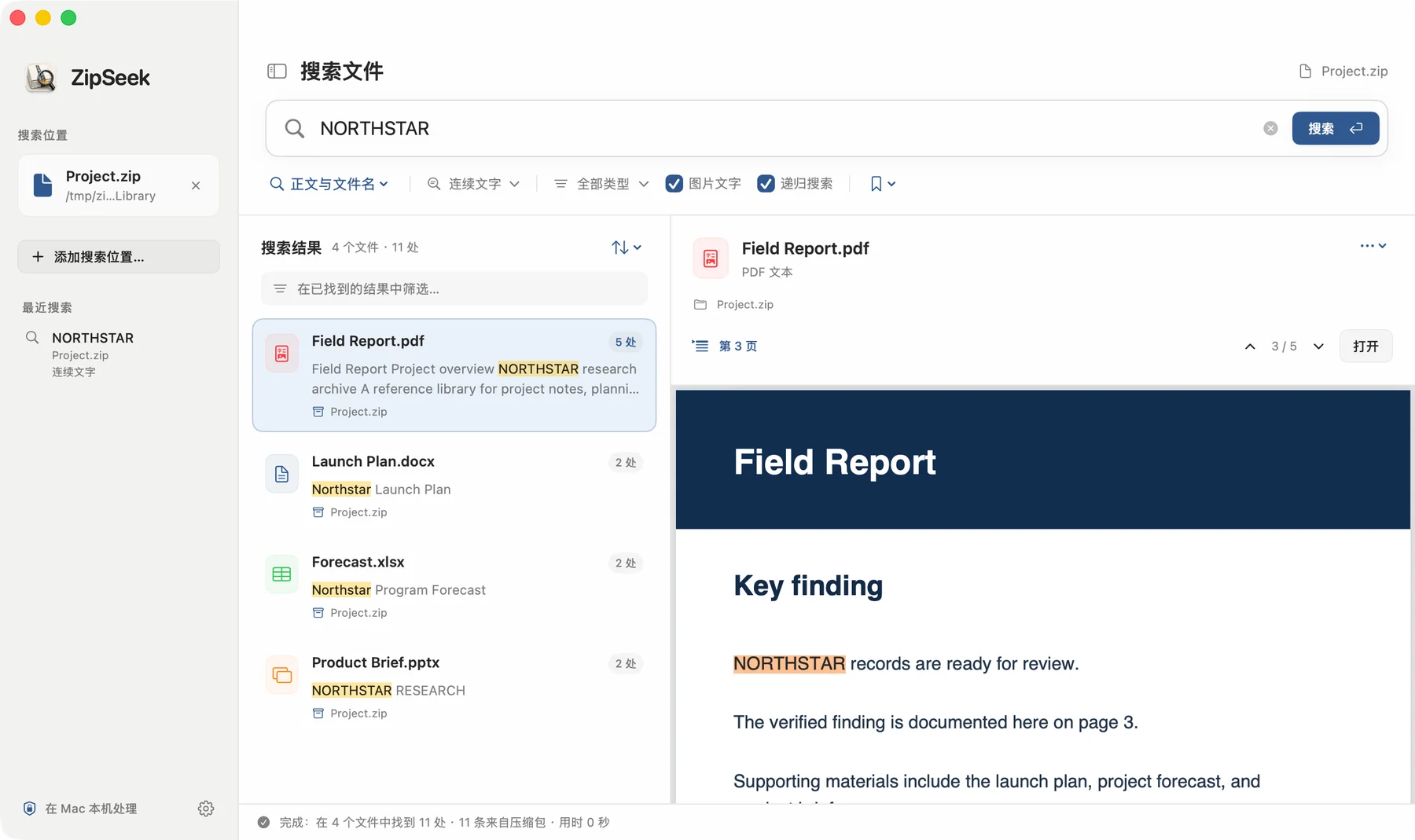
Task: Open the more actions ellipsis menu
Action: (x=1373, y=246)
